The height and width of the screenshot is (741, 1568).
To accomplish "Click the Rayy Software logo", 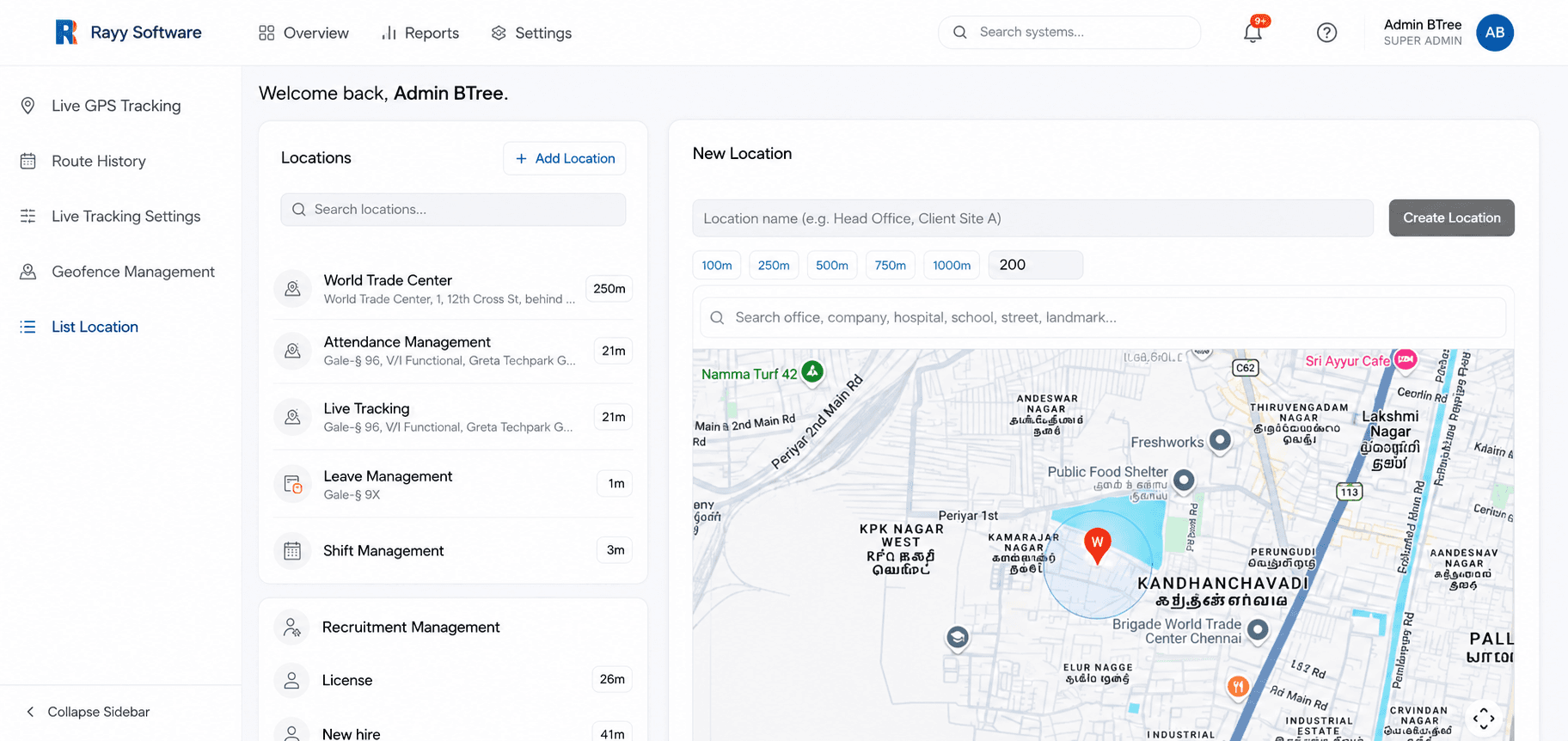I will (x=129, y=33).
